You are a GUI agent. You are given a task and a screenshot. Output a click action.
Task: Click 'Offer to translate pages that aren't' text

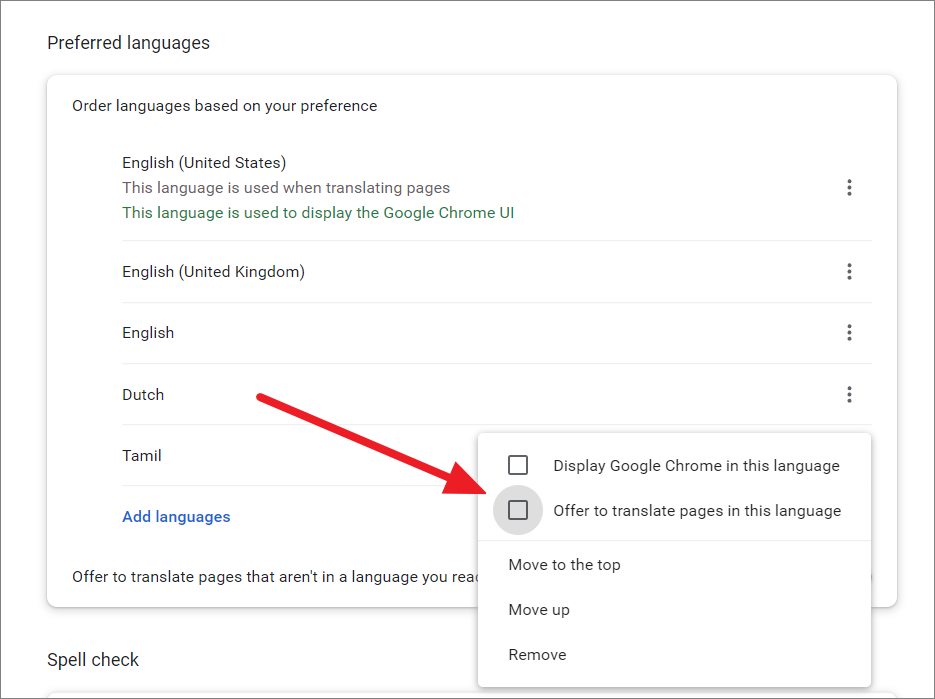click(275, 577)
